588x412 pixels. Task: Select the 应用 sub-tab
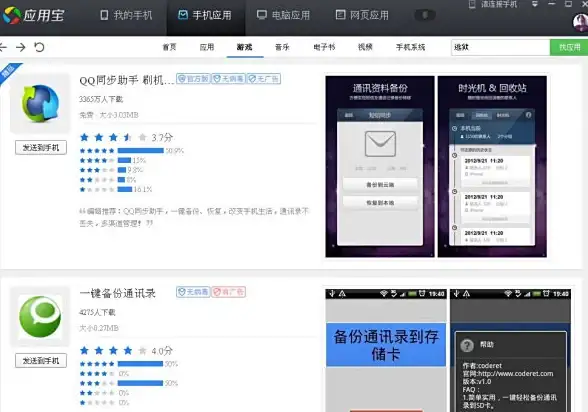point(207,47)
